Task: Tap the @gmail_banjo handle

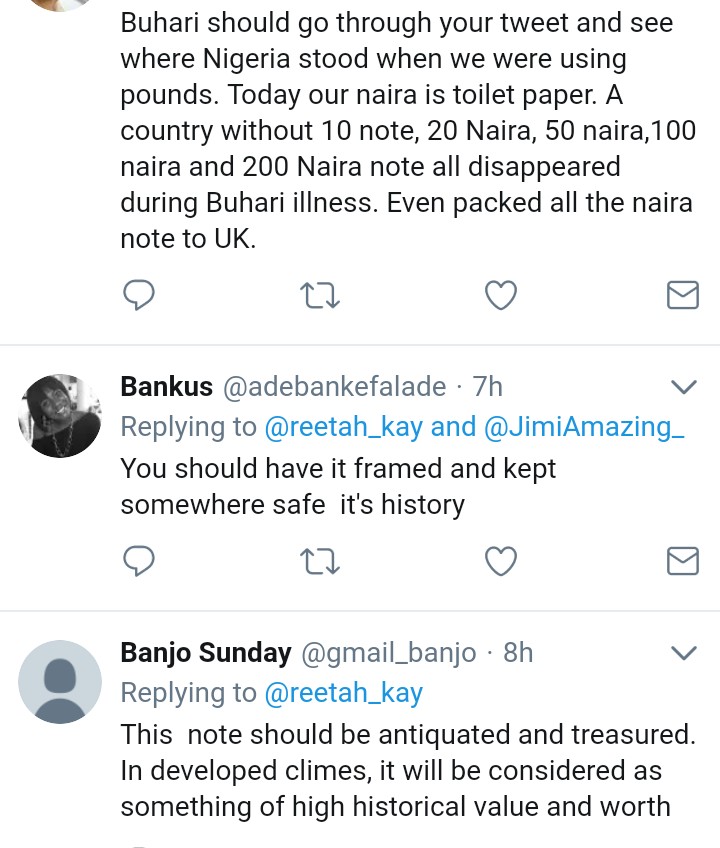Action: [x=389, y=654]
